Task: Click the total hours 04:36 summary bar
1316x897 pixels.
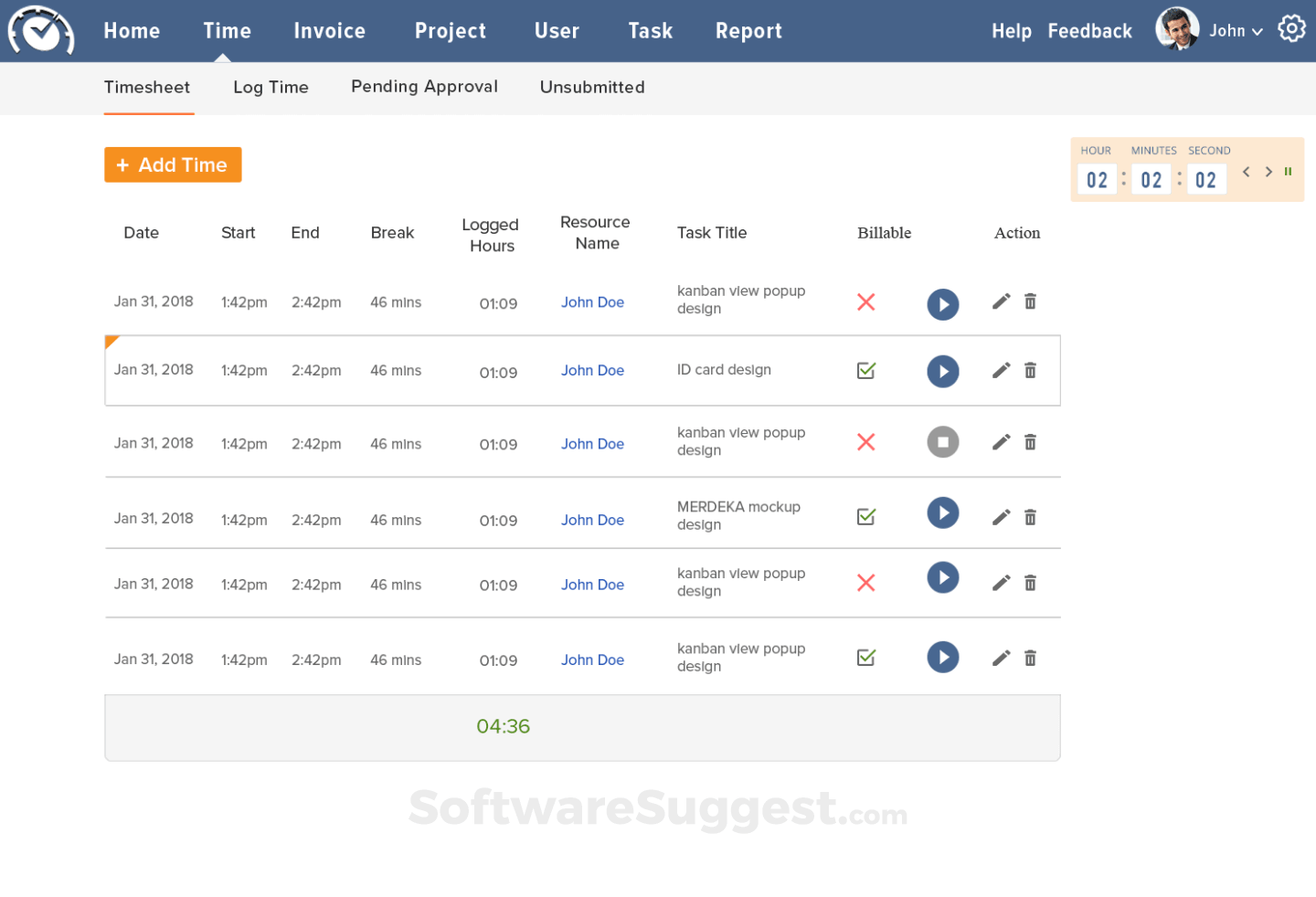Action: click(x=504, y=726)
